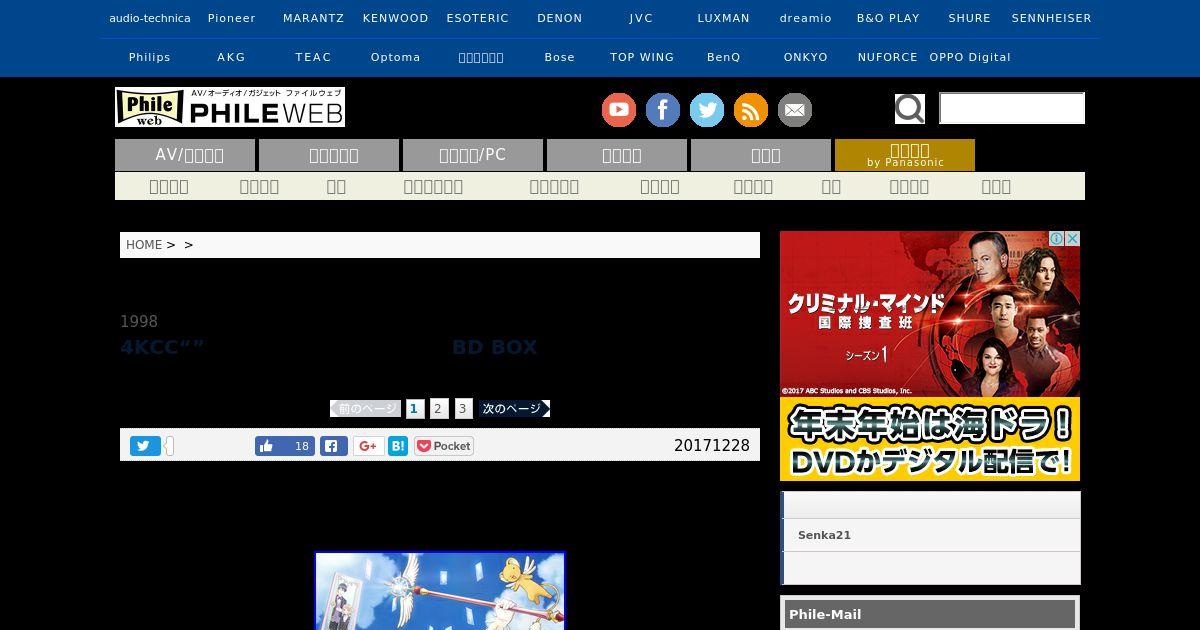1200x630 pixels.
Task: Open the BenQ brand link
Action: [724, 57]
